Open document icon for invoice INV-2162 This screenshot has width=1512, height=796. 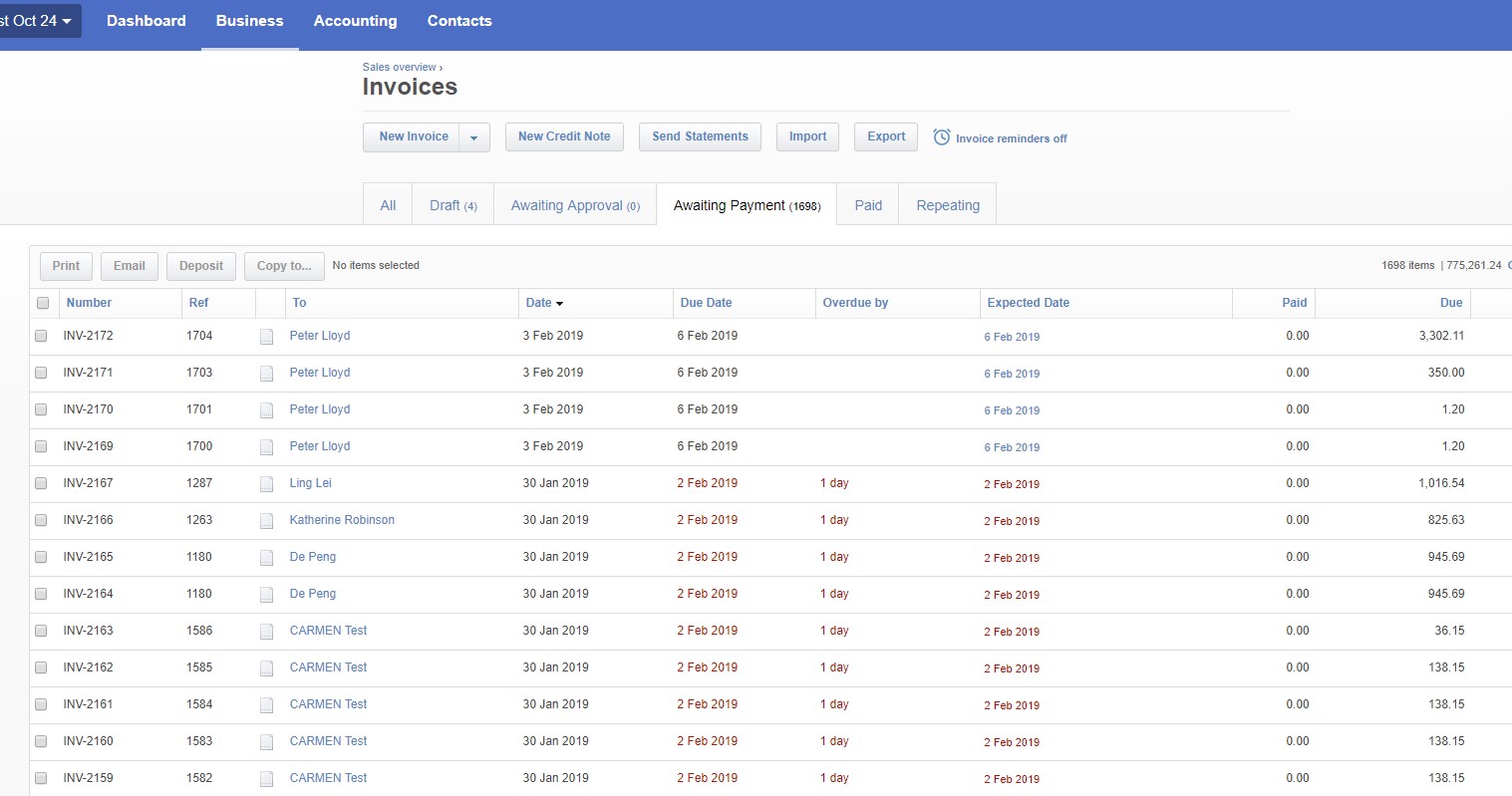tap(266, 668)
